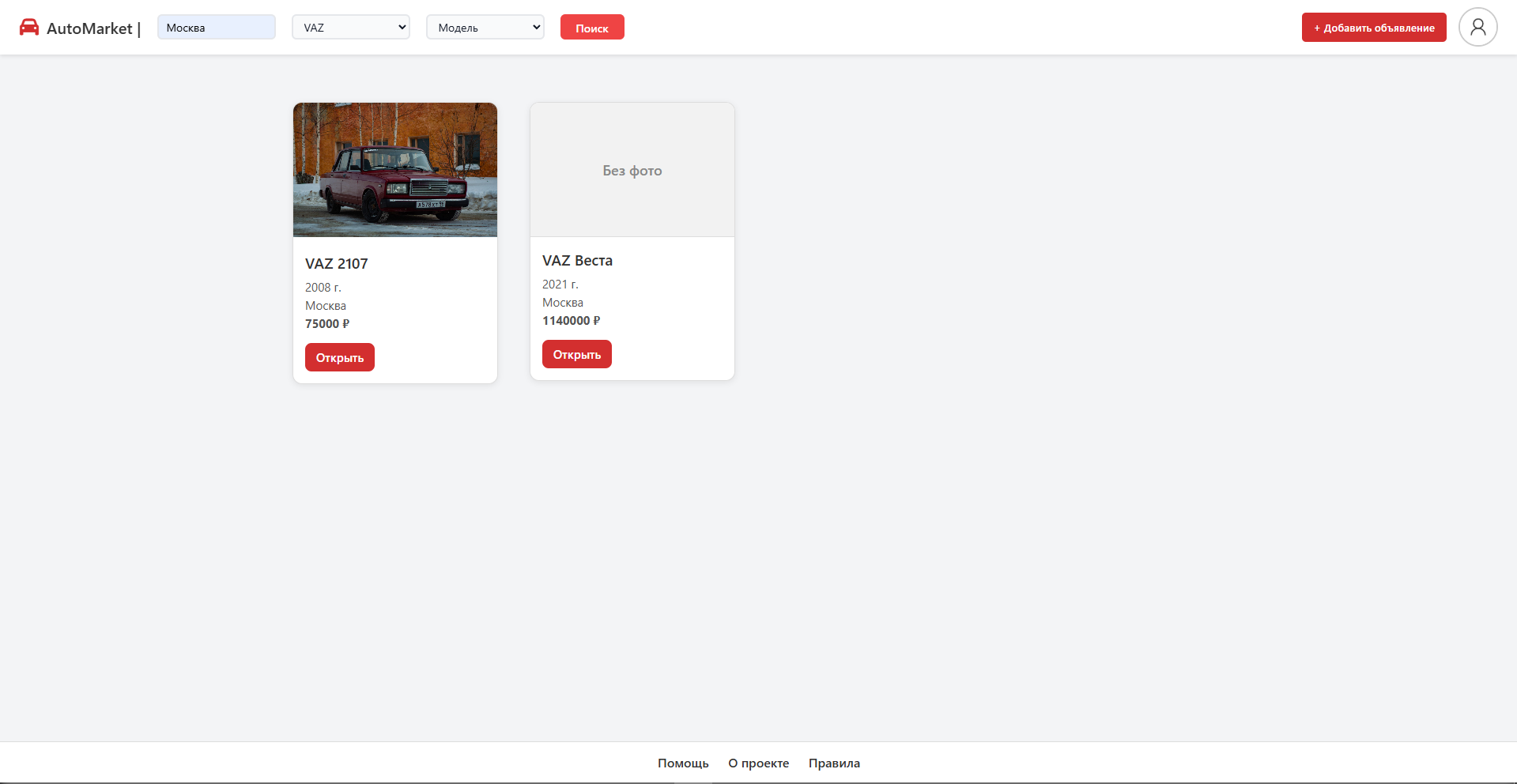The width and height of the screenshot is (1517, 784).
Task: Open the user profile icon
Action: [1477, 28]
